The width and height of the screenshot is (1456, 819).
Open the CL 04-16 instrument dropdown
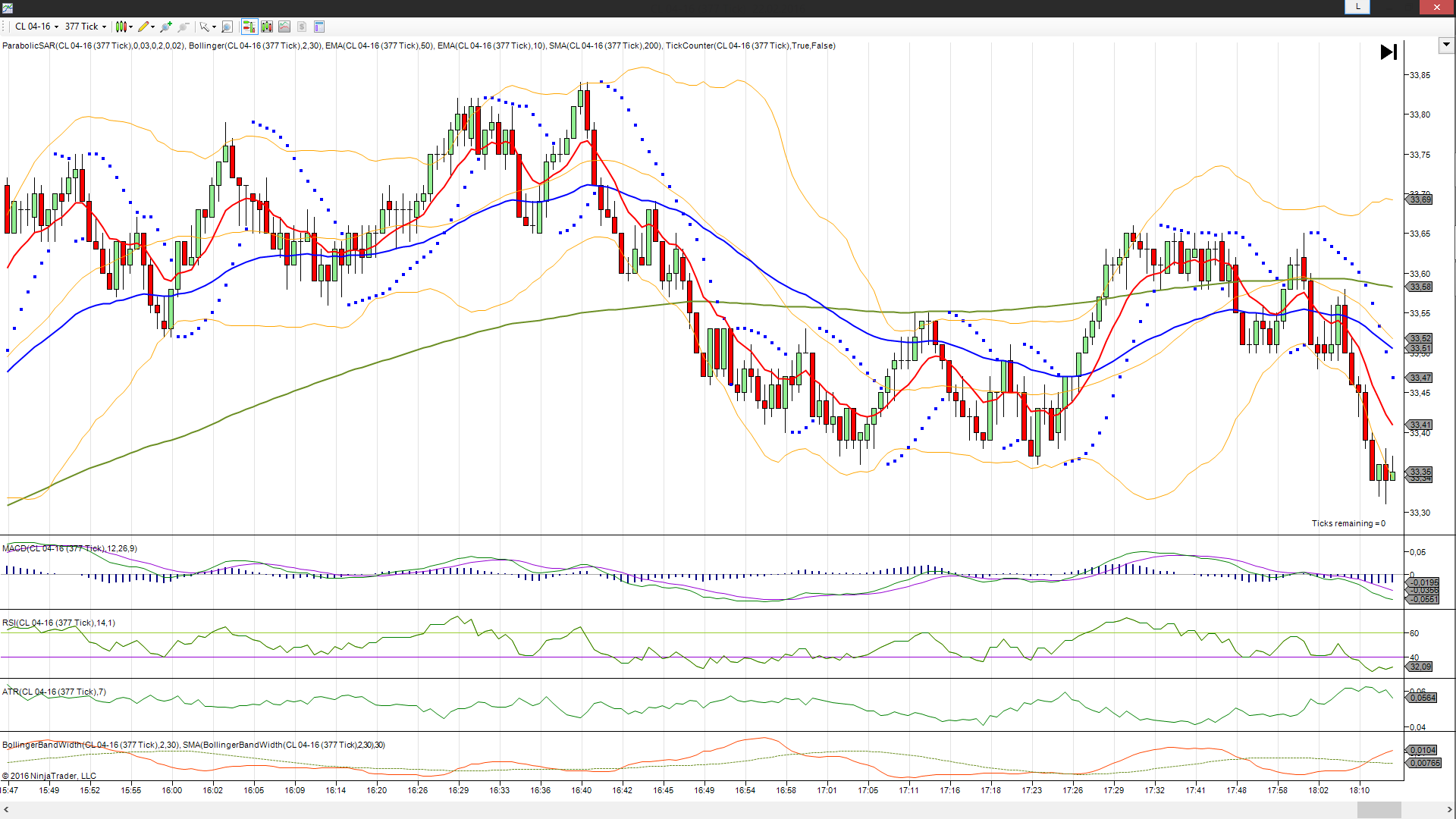tap(36, 27)
